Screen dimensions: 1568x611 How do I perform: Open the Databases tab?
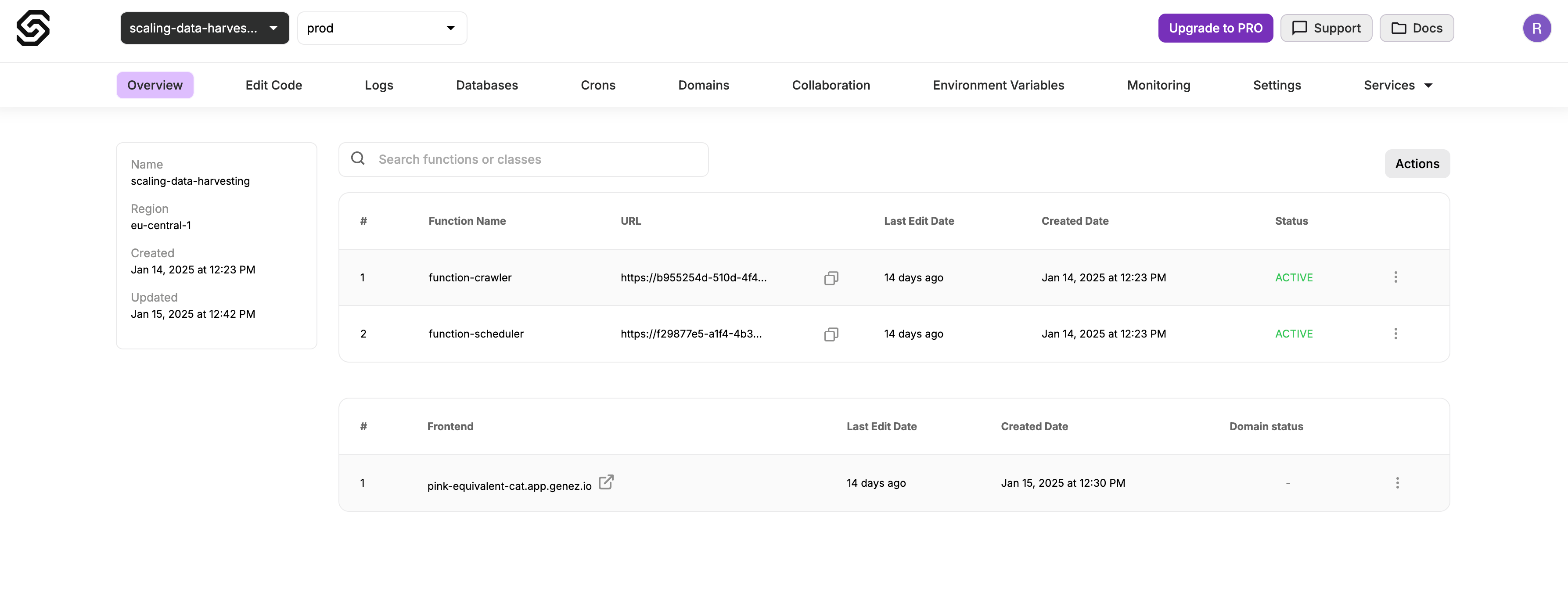[487, 85]
